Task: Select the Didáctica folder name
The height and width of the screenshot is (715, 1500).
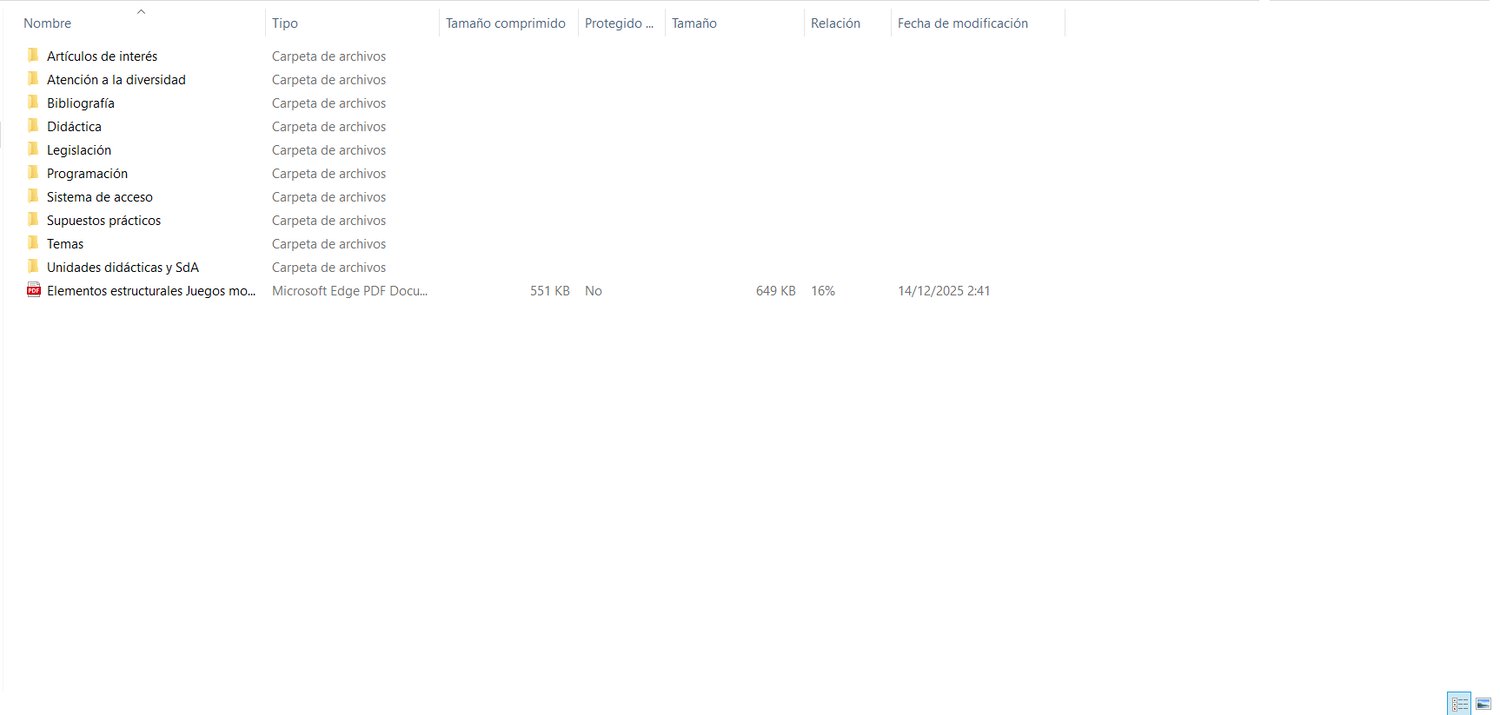Action: tap(74, 127)
